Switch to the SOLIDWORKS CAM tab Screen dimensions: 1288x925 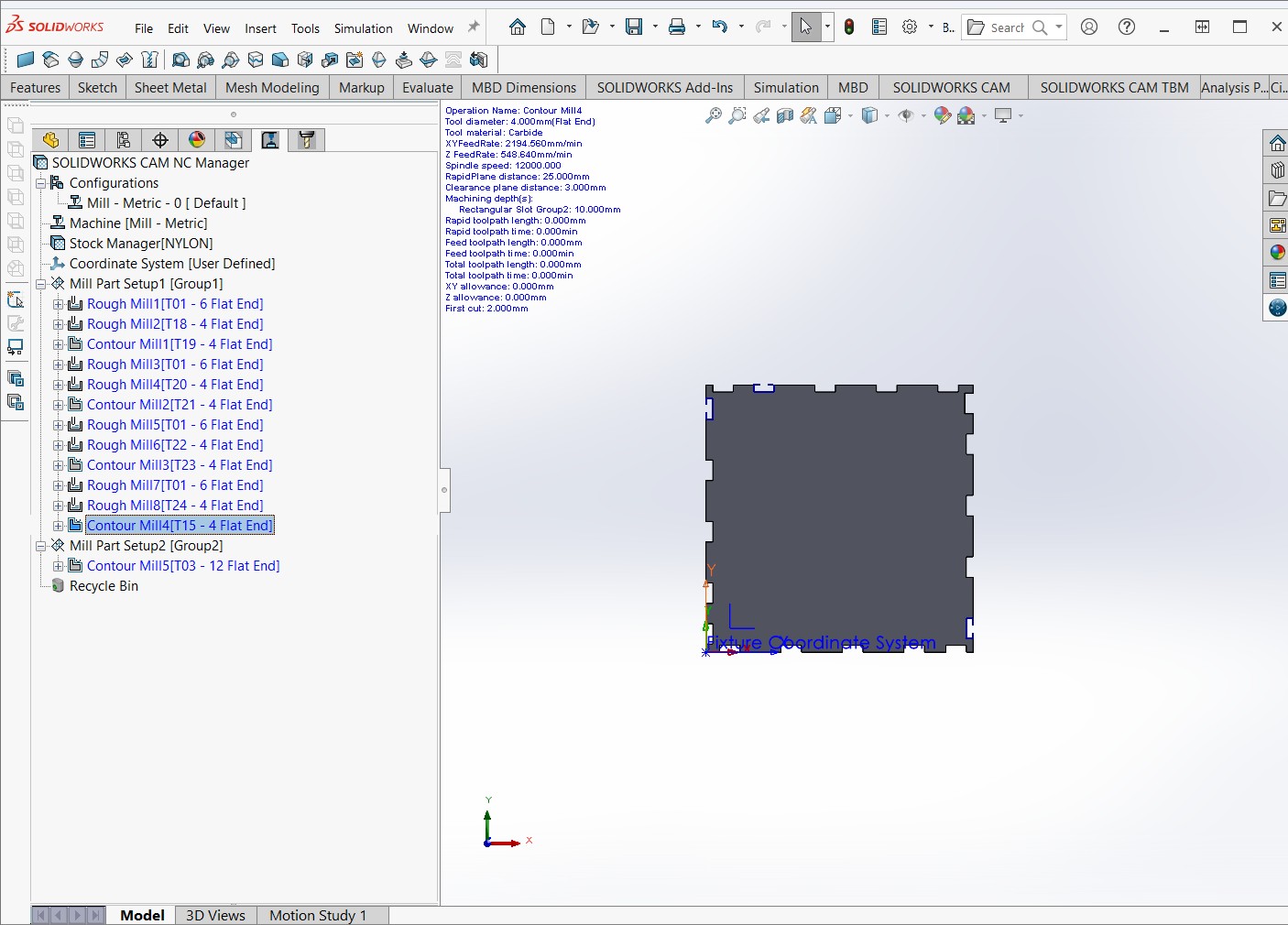click(x=951, y=87)
